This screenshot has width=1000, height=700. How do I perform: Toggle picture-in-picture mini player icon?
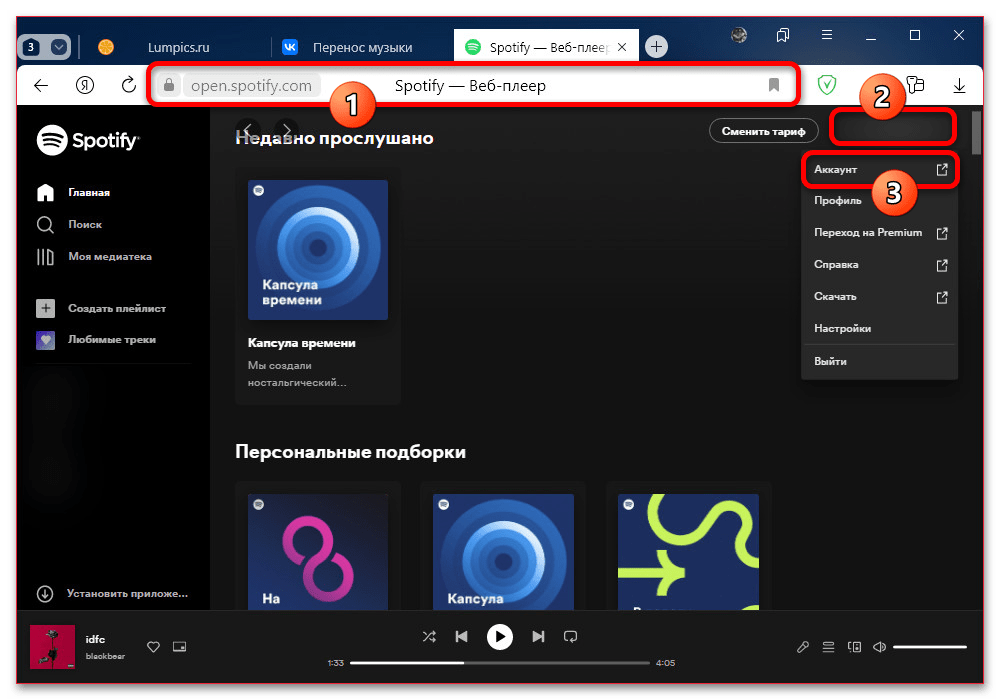(180, 647)
